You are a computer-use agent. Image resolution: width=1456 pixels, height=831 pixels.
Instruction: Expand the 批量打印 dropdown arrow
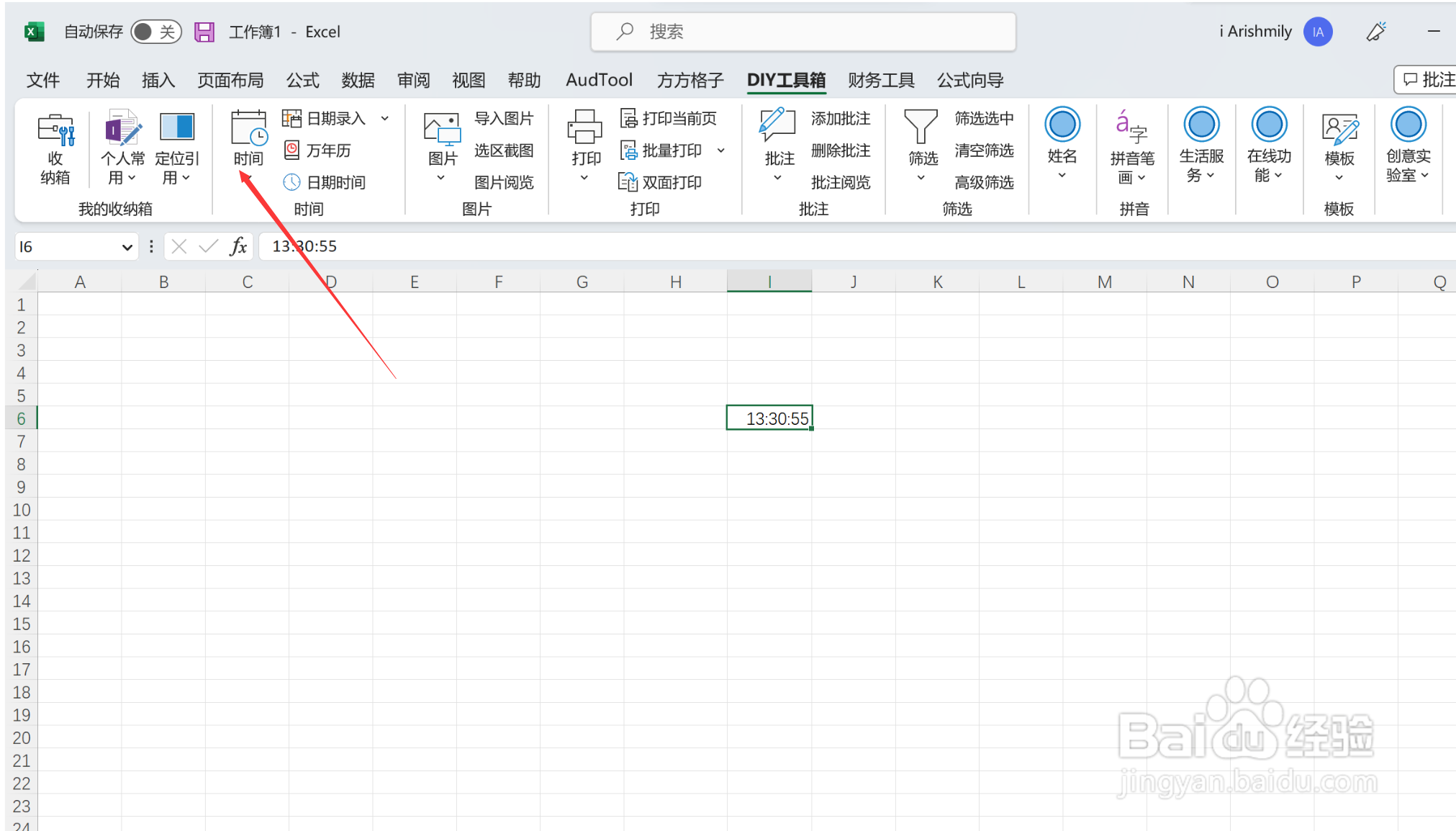[x=720, y=151]
